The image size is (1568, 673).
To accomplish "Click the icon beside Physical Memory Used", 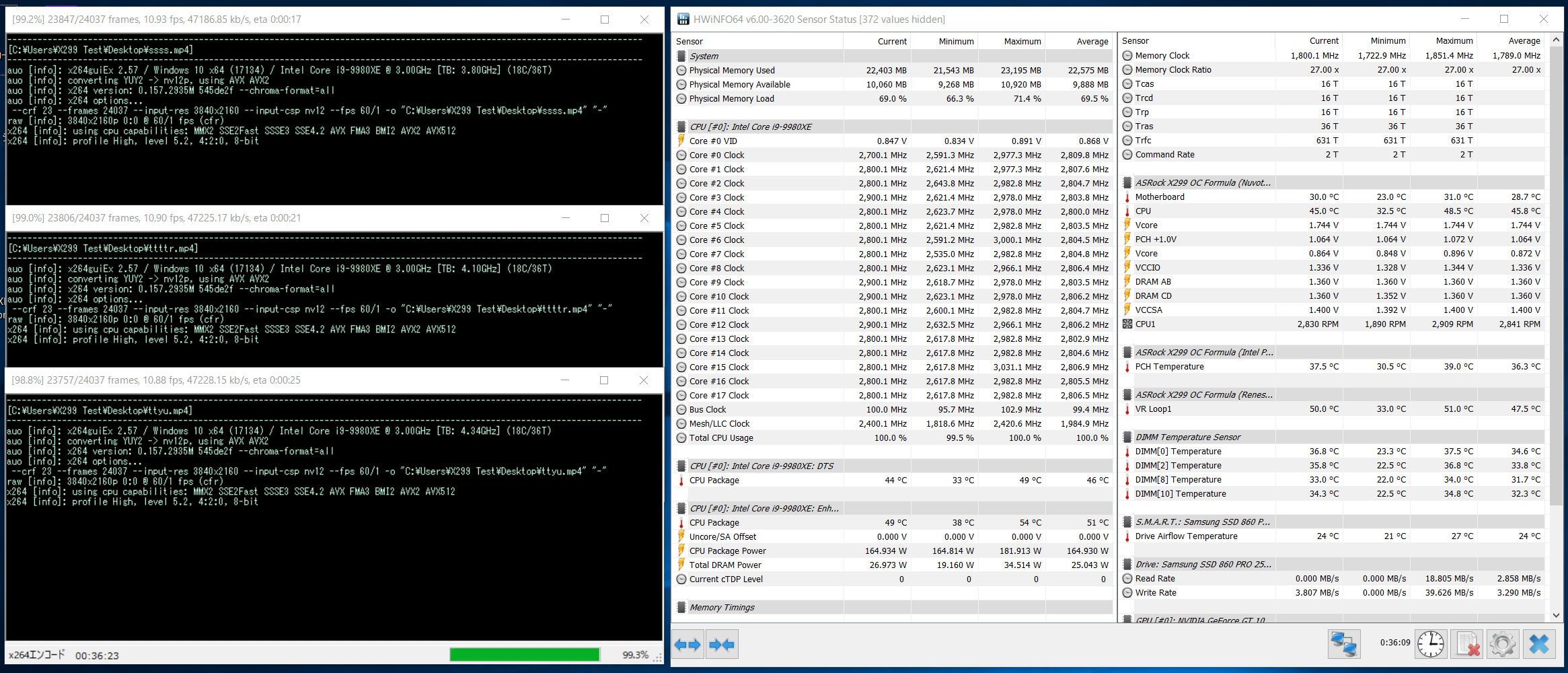I will pos(681,70).
